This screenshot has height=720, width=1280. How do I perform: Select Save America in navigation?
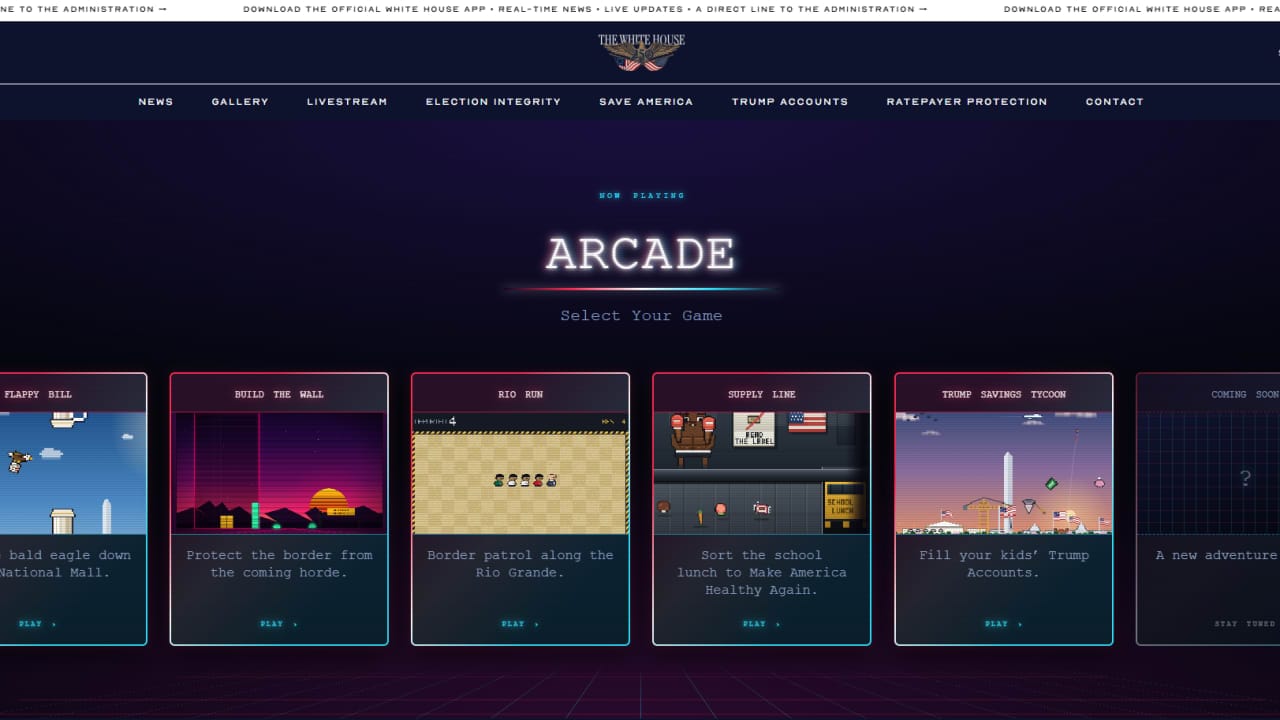(x=646, y=102)
